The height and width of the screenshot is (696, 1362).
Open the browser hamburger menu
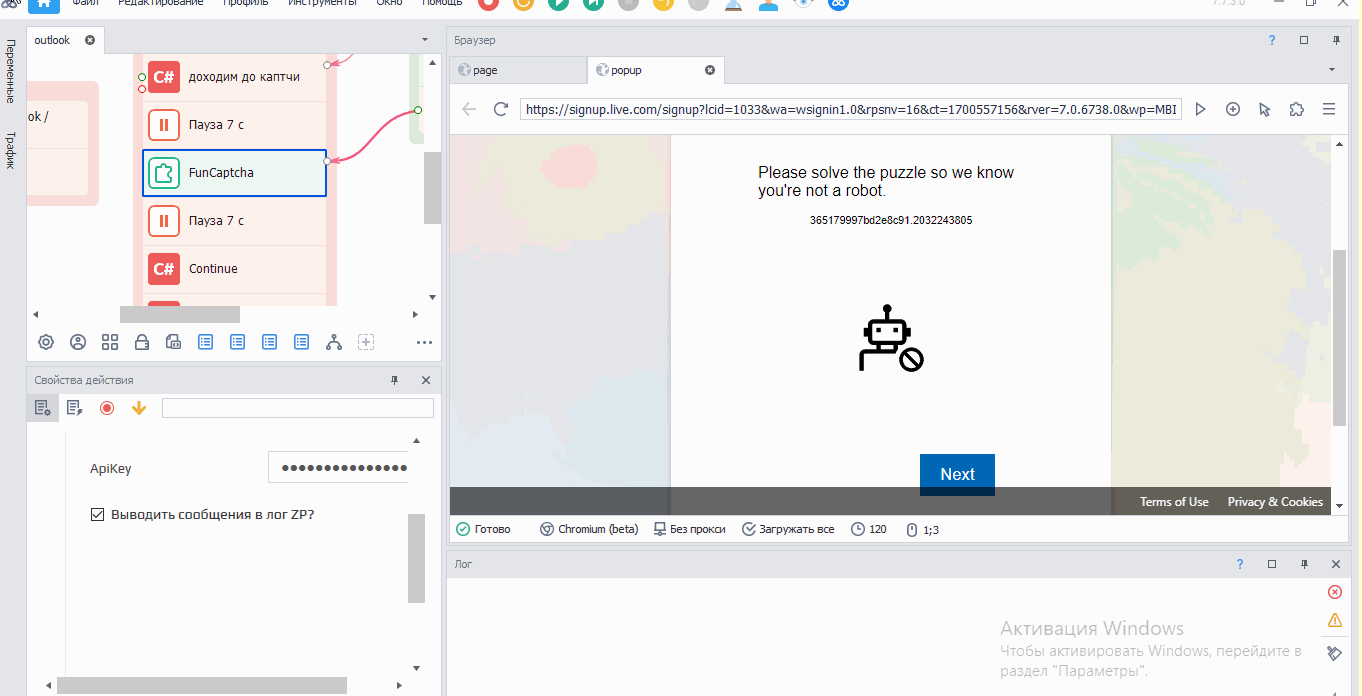[x=1329, y=109]
